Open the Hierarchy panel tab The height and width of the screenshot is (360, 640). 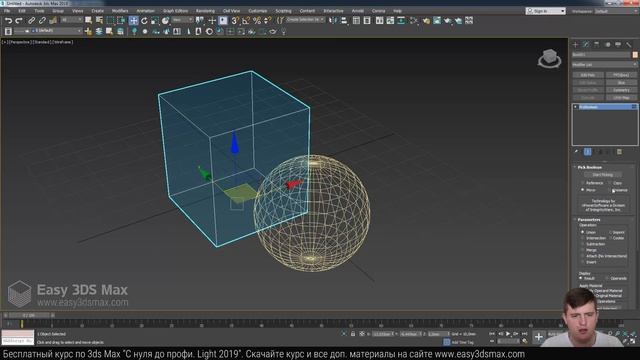click(597, 44)
